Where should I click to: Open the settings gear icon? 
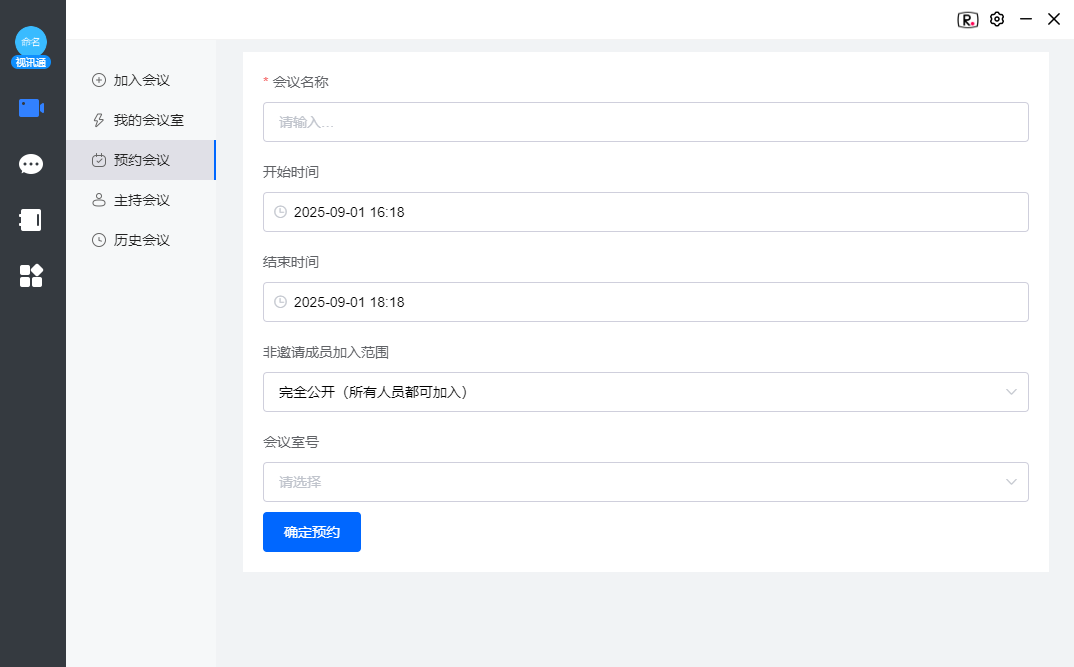996,19
